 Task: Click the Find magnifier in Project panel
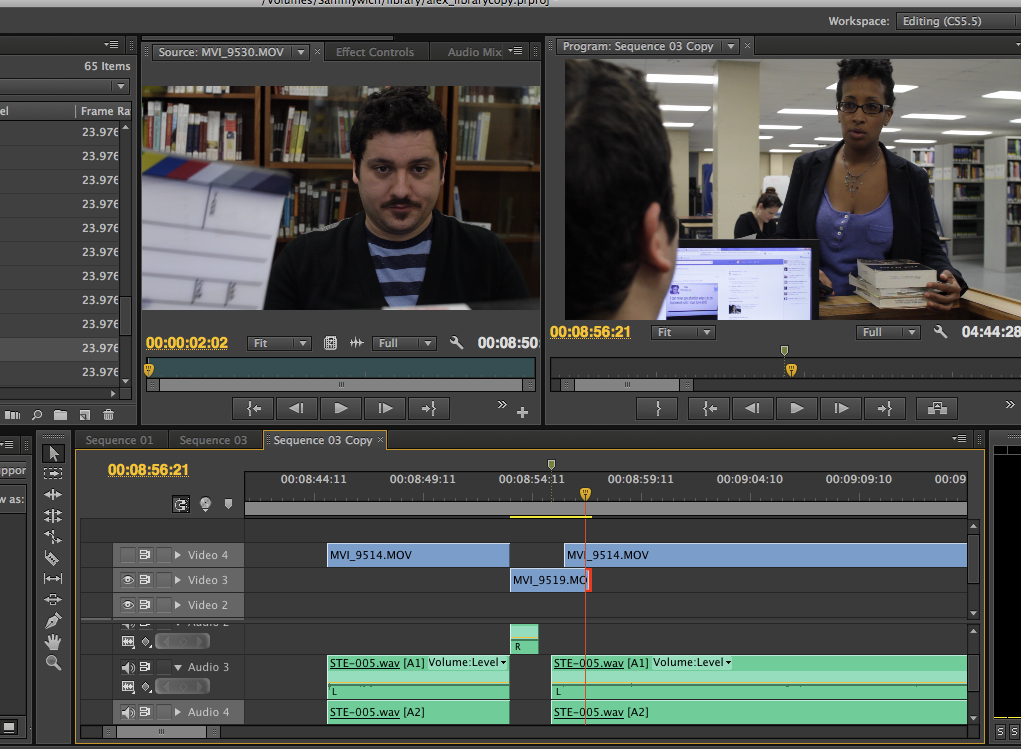point(37,415)
